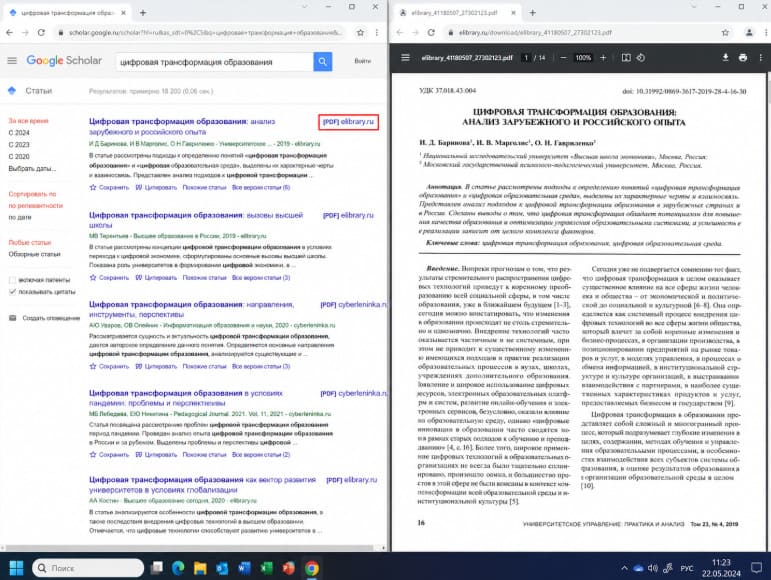
Task: Click horizontal scrollbar in Scholar window
Action: (x=189, y=548)
